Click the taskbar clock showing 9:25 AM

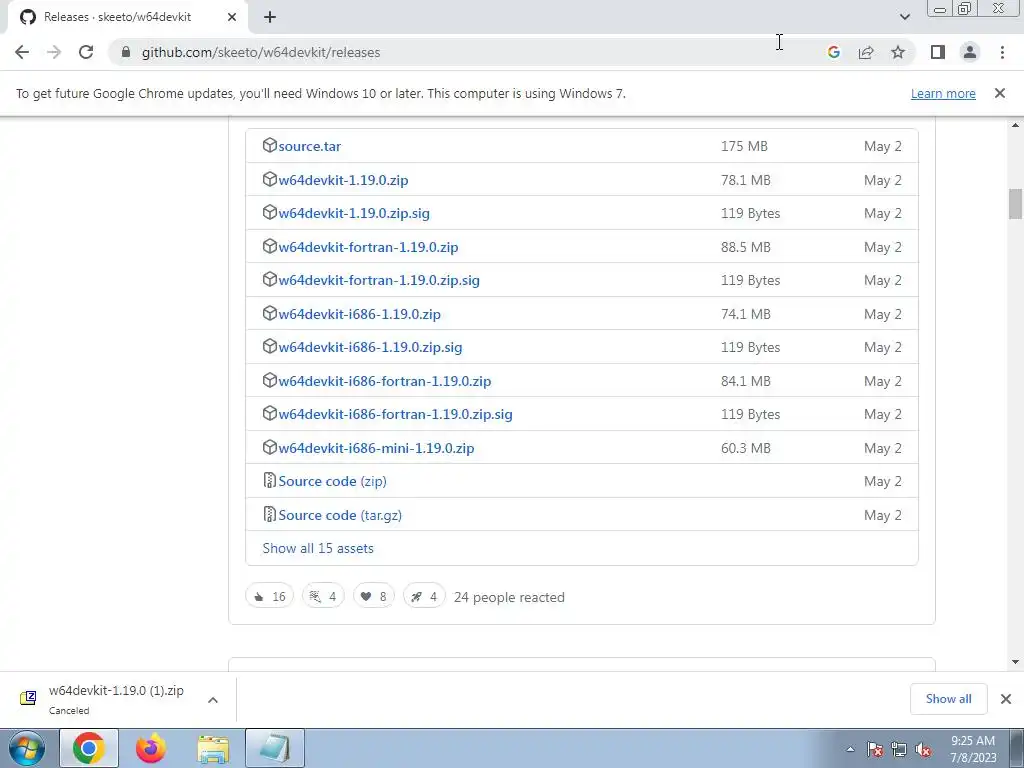click(x=973, y=749)
